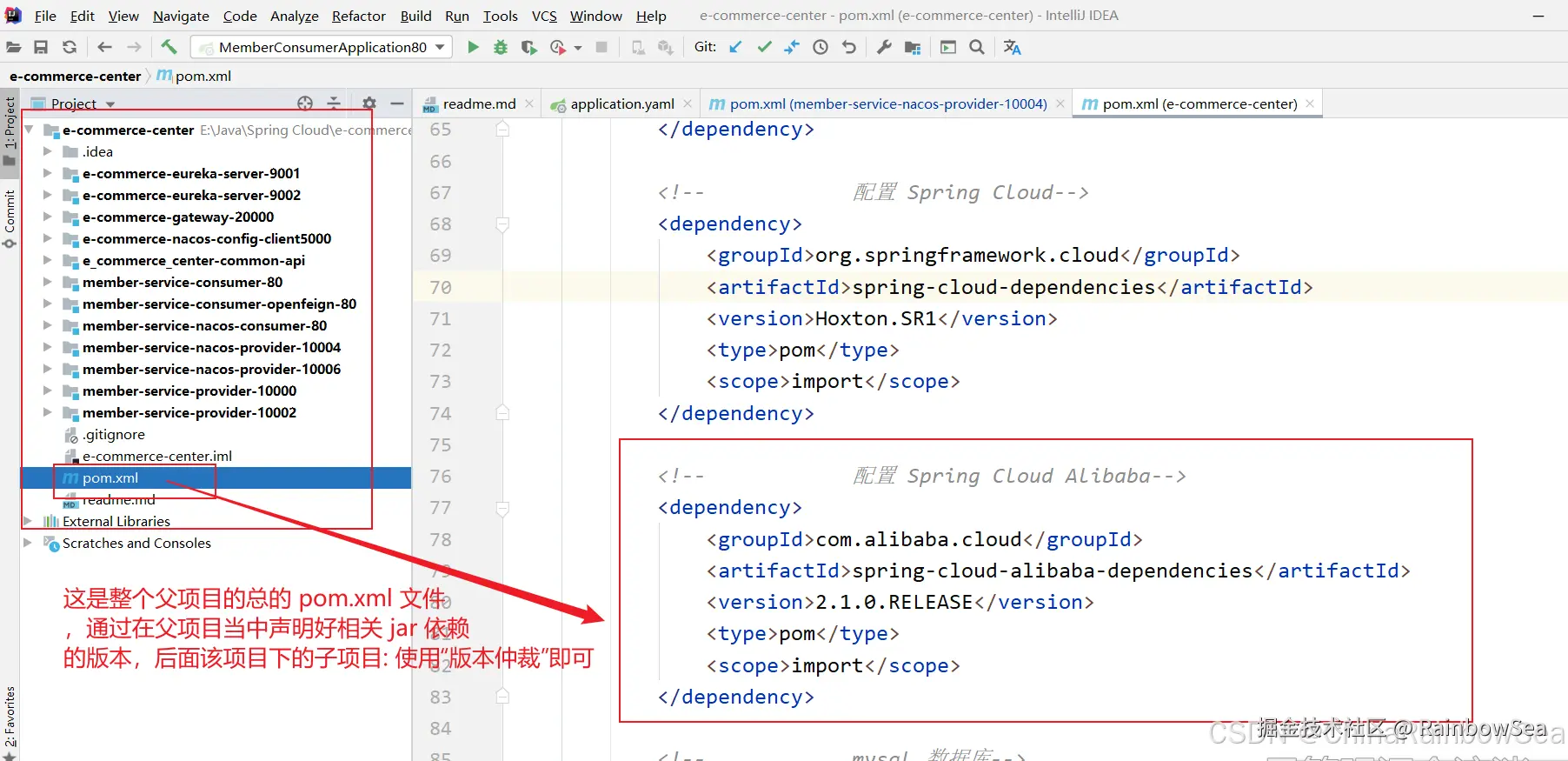The height and width of the screenshot is (761, 1568).
Task: Select e_commerce_center-common-api module
Action: tap(194, 260)
